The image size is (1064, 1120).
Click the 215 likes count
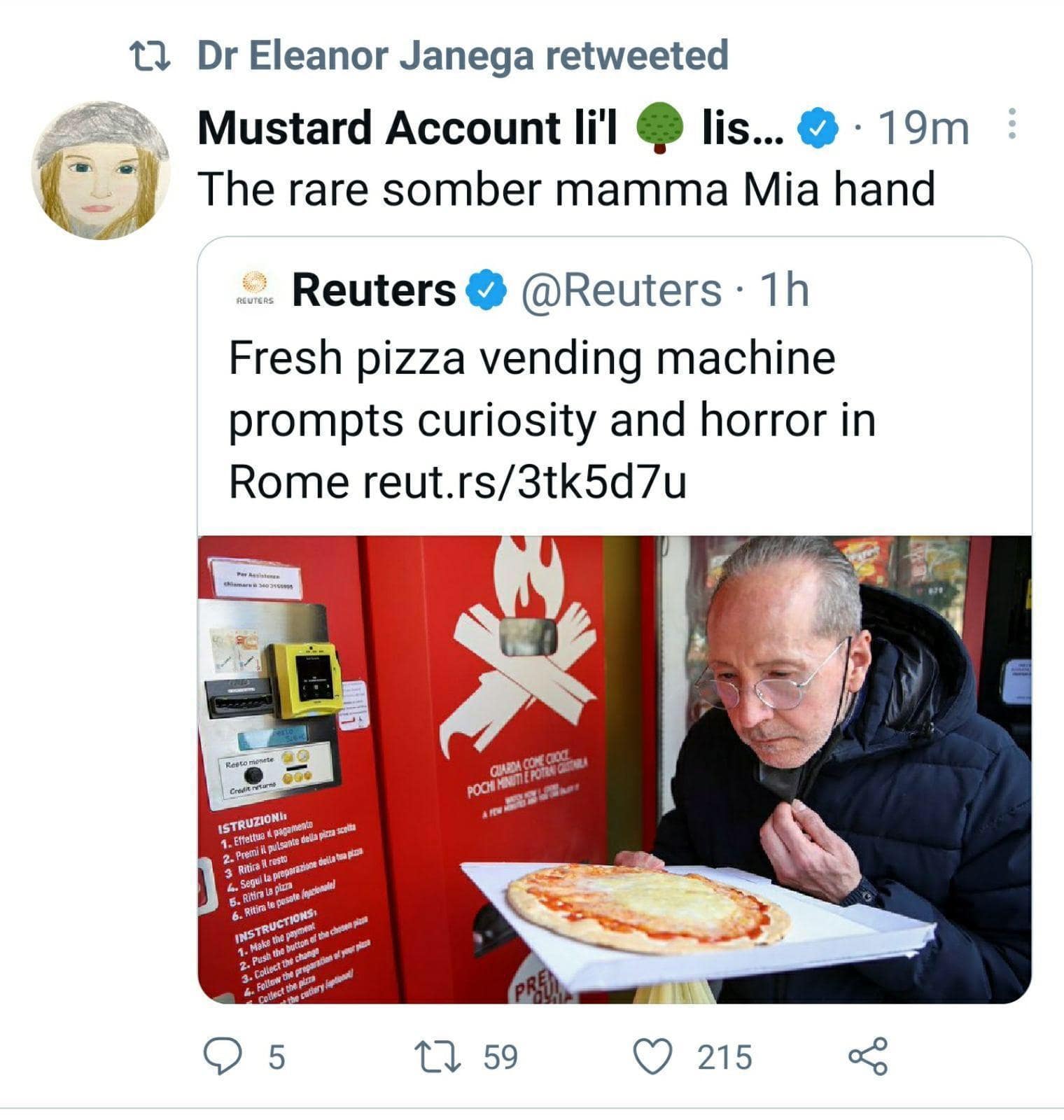click(x=724, y=1056)
